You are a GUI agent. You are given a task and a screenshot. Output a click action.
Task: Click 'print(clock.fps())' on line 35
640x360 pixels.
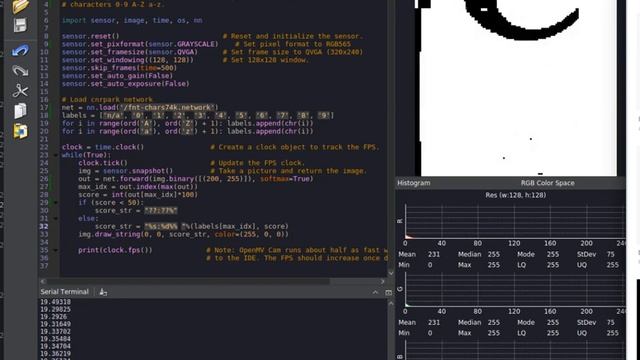[115, 250]
